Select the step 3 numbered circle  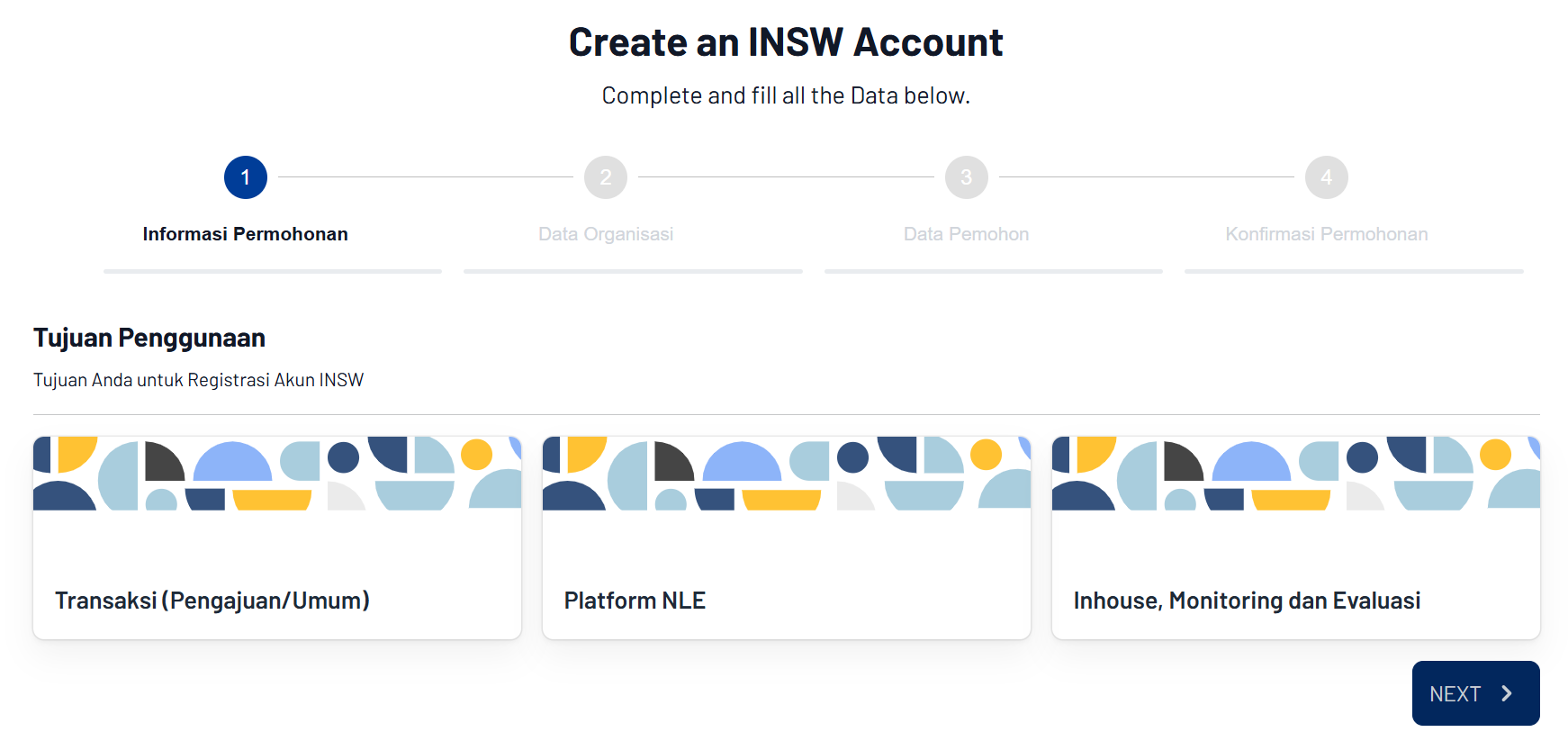(x=966, y=177)
